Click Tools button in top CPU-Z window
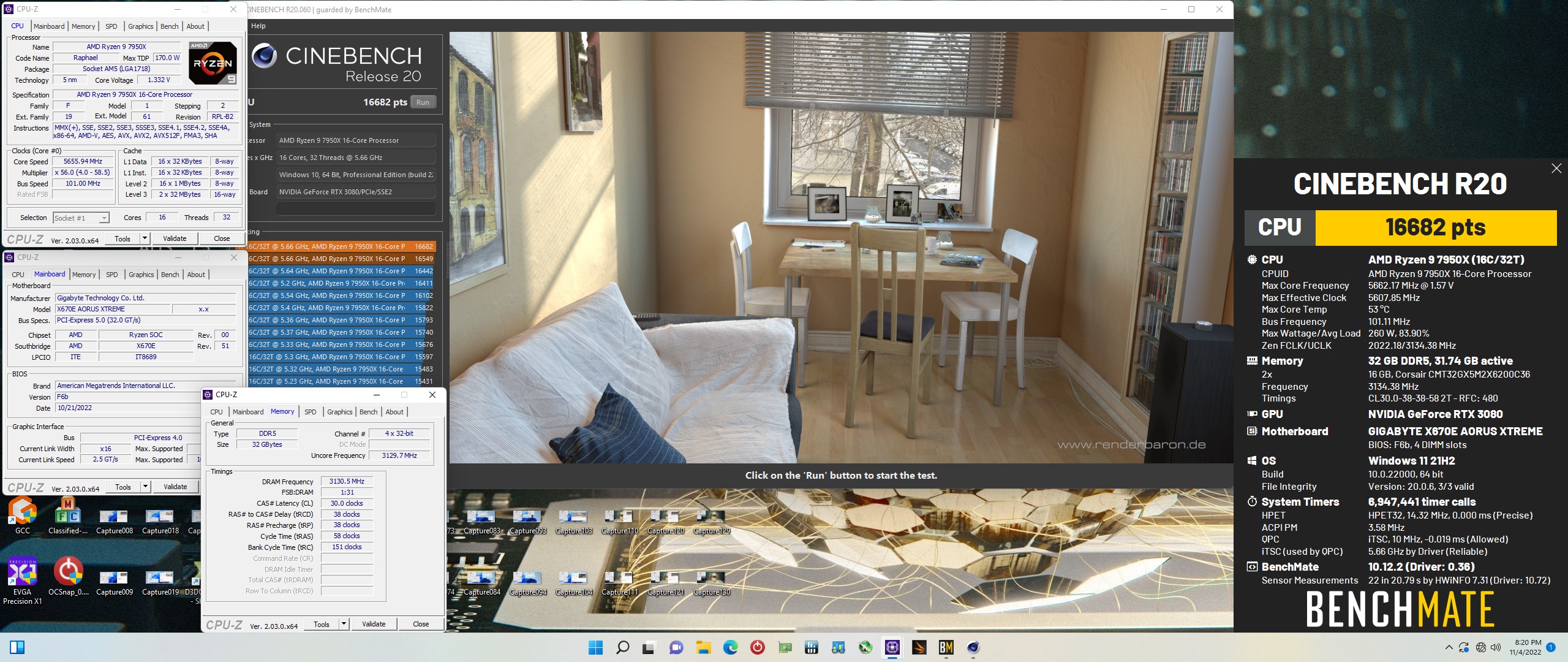This screenshot has height=662, width=1568. click(x=123, y=238)
